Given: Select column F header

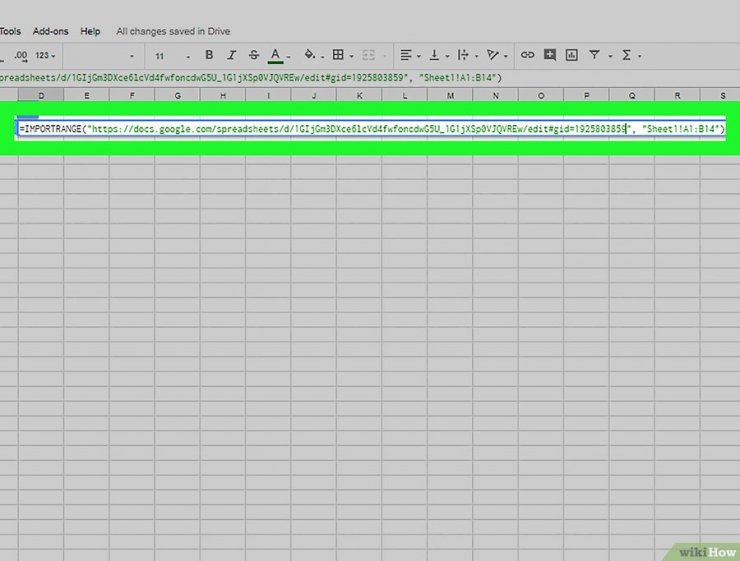Looking at the screenshot, I should coord(132,96).
